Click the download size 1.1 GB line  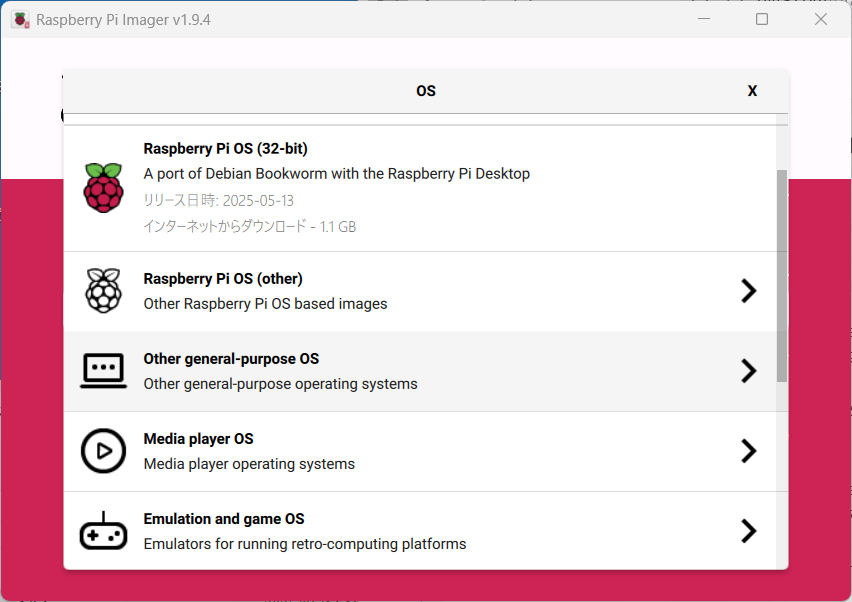click(249, 227)
